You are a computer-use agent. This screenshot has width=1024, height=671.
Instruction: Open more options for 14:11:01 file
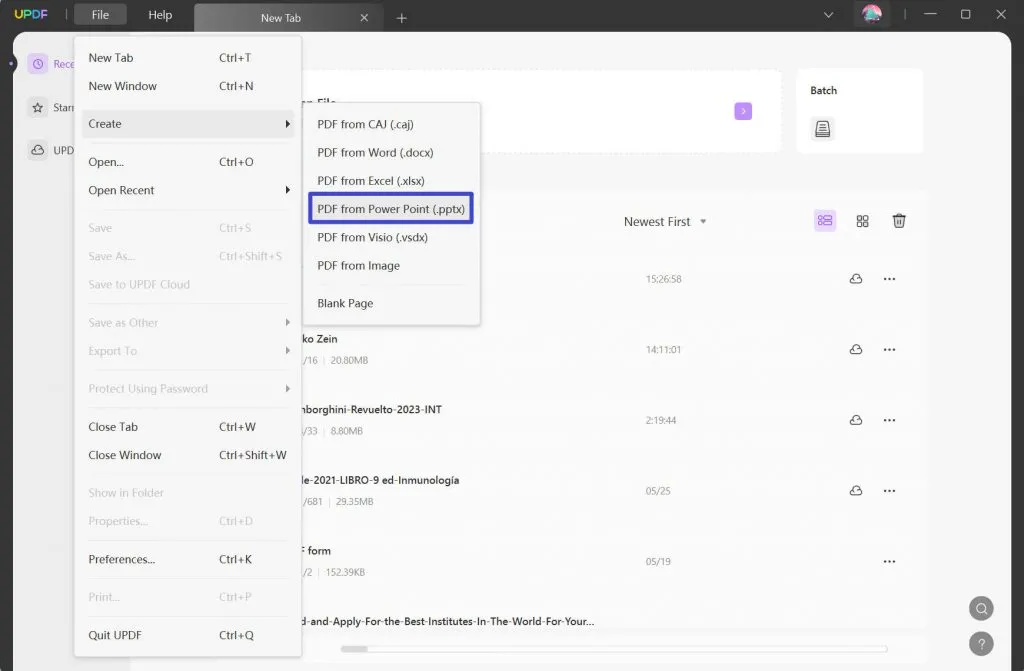pyautogui.click(x=889, y=350)
